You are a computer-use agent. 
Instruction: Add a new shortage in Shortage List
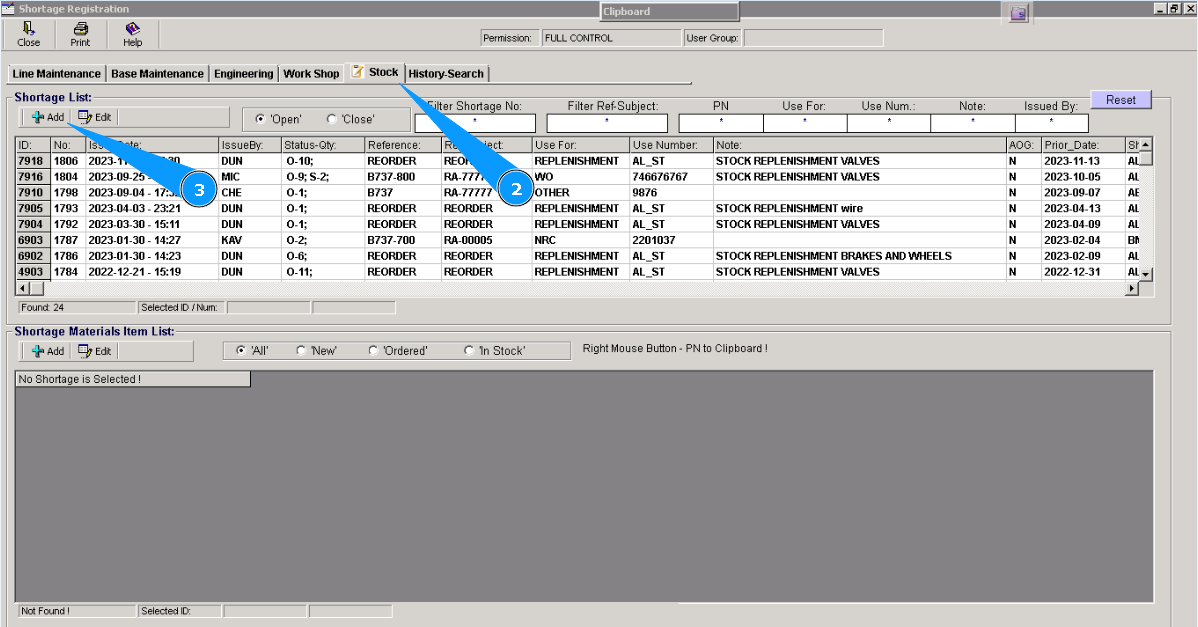pos(48,118)
